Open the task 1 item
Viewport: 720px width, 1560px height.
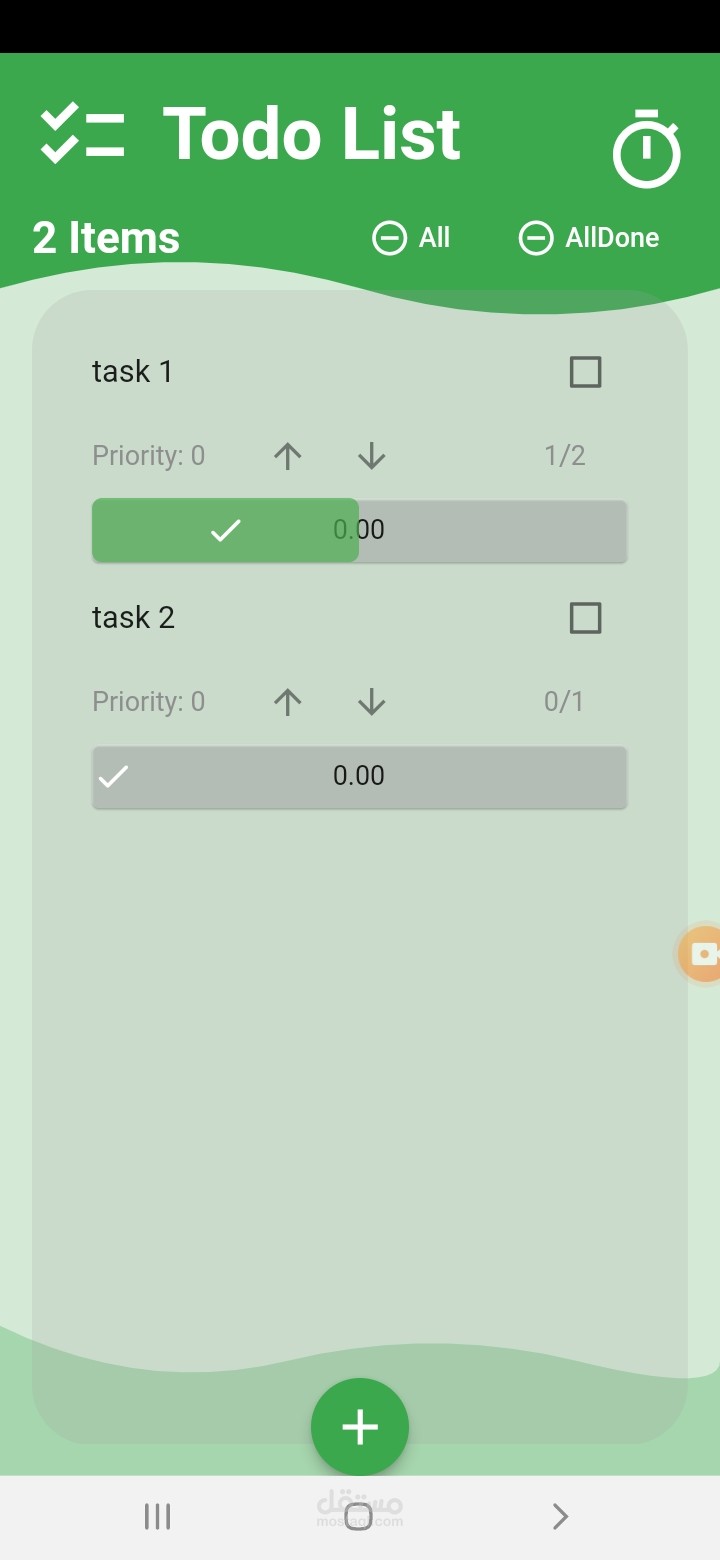(x=133, y=372)
